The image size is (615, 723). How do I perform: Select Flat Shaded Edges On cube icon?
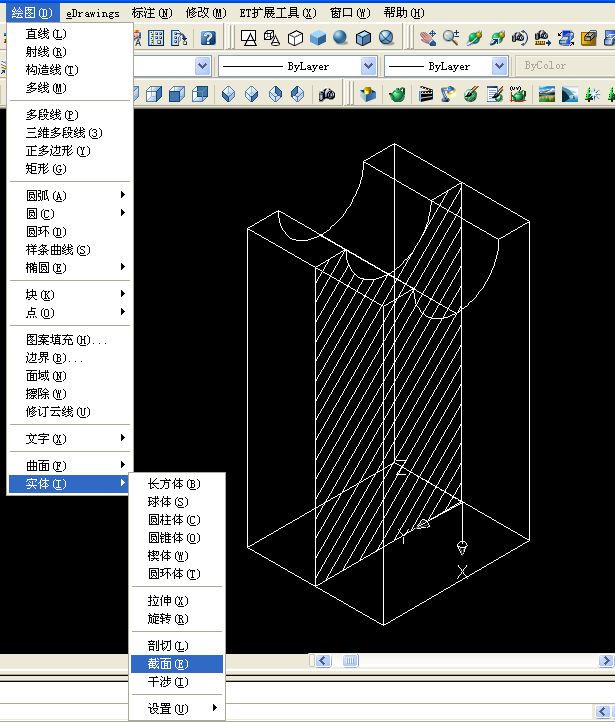[x=363, y=38]
